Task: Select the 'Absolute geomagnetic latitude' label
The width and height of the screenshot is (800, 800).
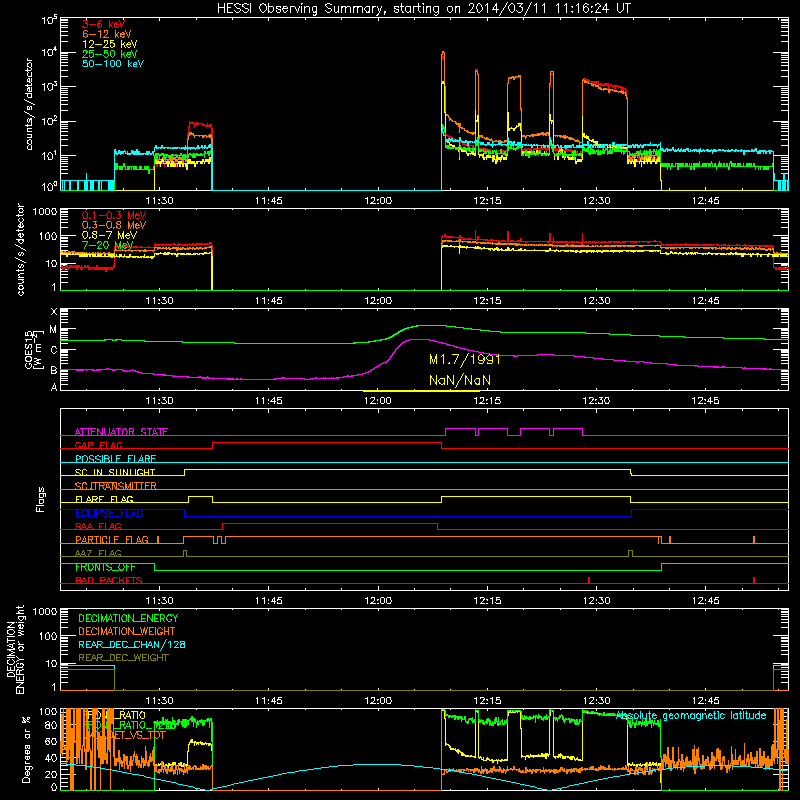Action: [691, 715]
